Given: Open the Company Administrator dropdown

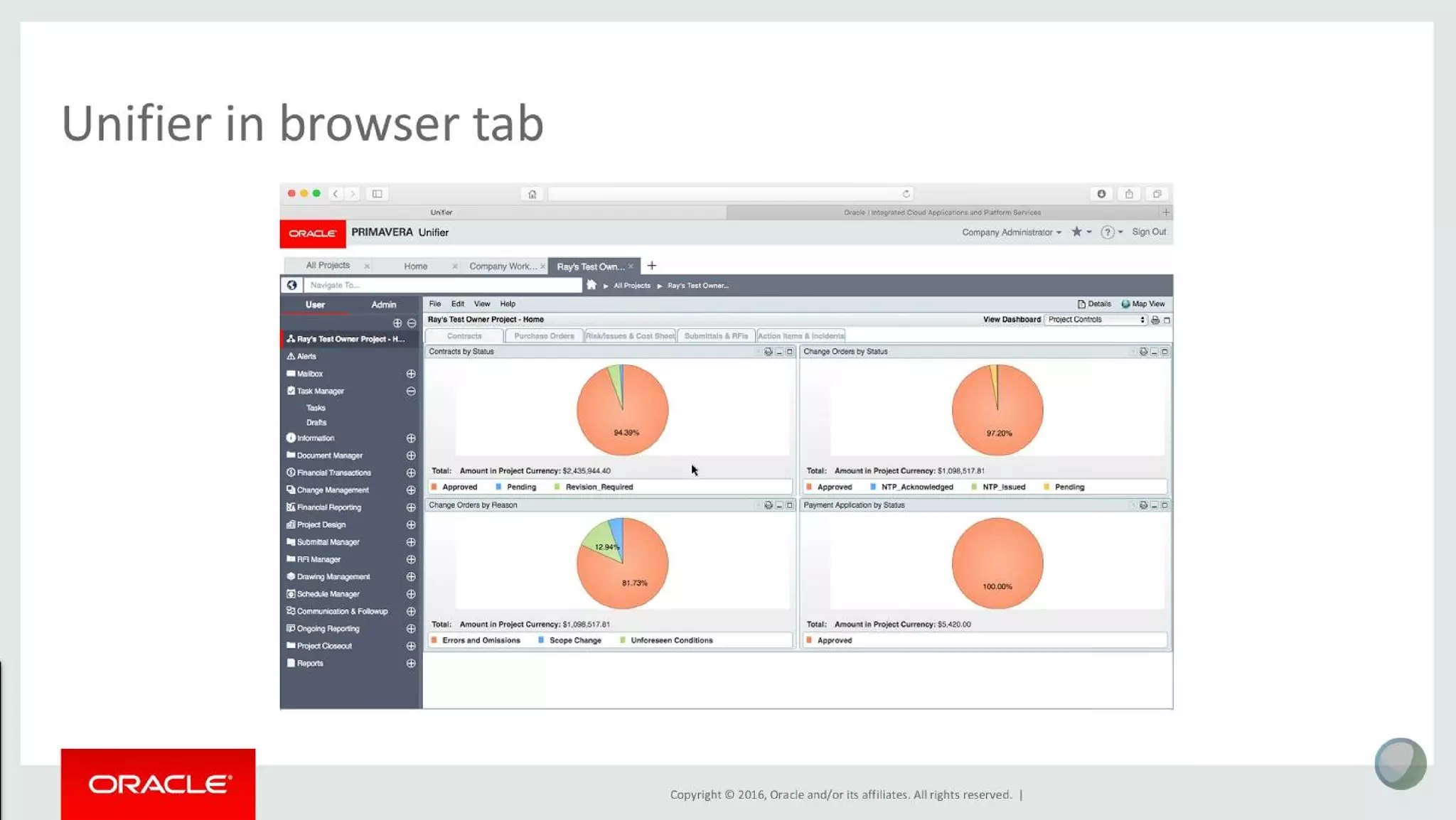Looking at the screenshot, I should pos(1011,232).
